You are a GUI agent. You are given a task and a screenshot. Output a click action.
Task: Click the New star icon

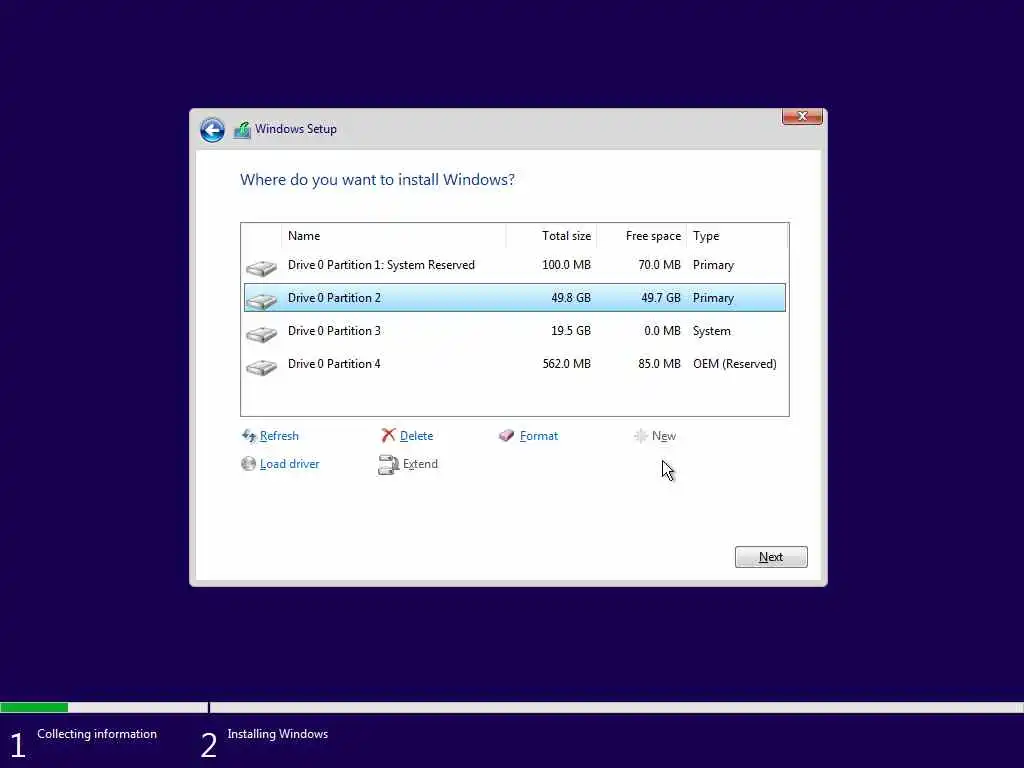[x=641, y=436]
